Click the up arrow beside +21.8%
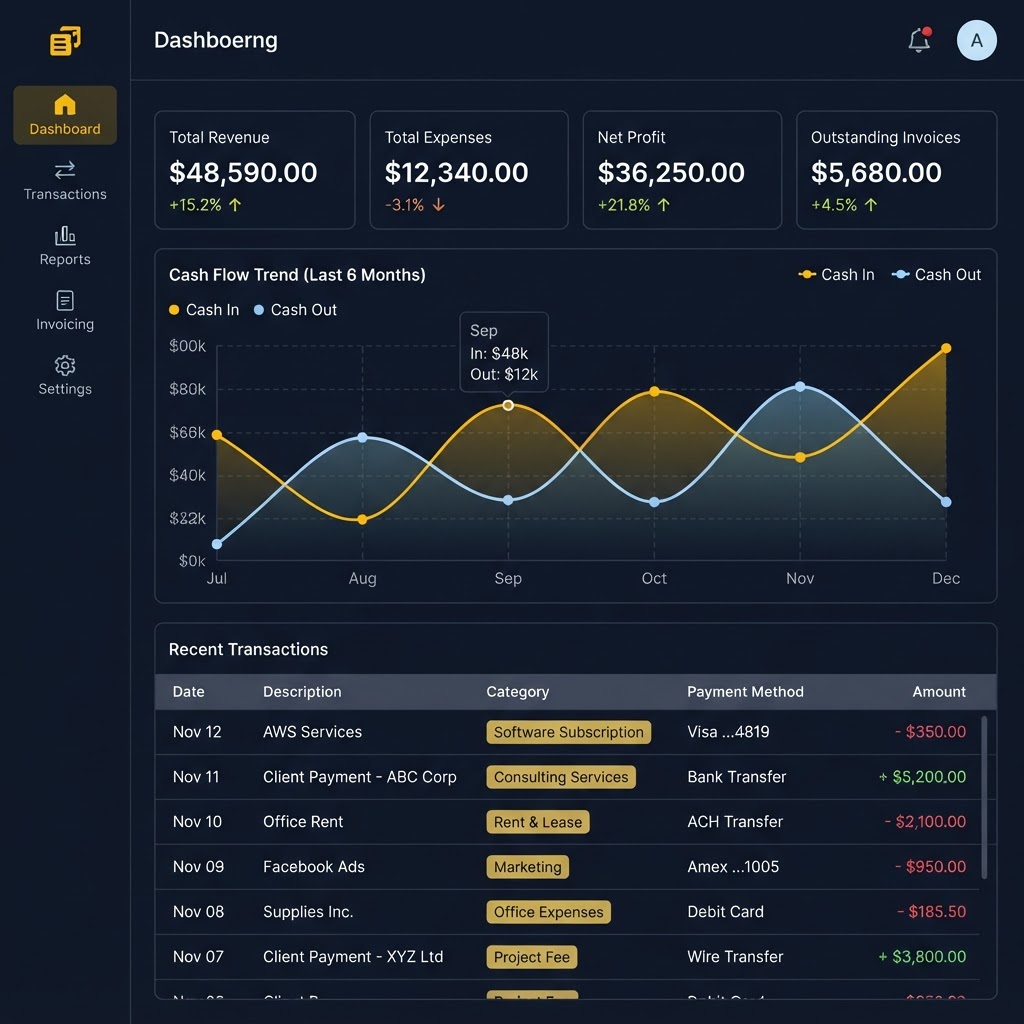The height and width of the screenshot is (1024, 1024). pos(664,205)
